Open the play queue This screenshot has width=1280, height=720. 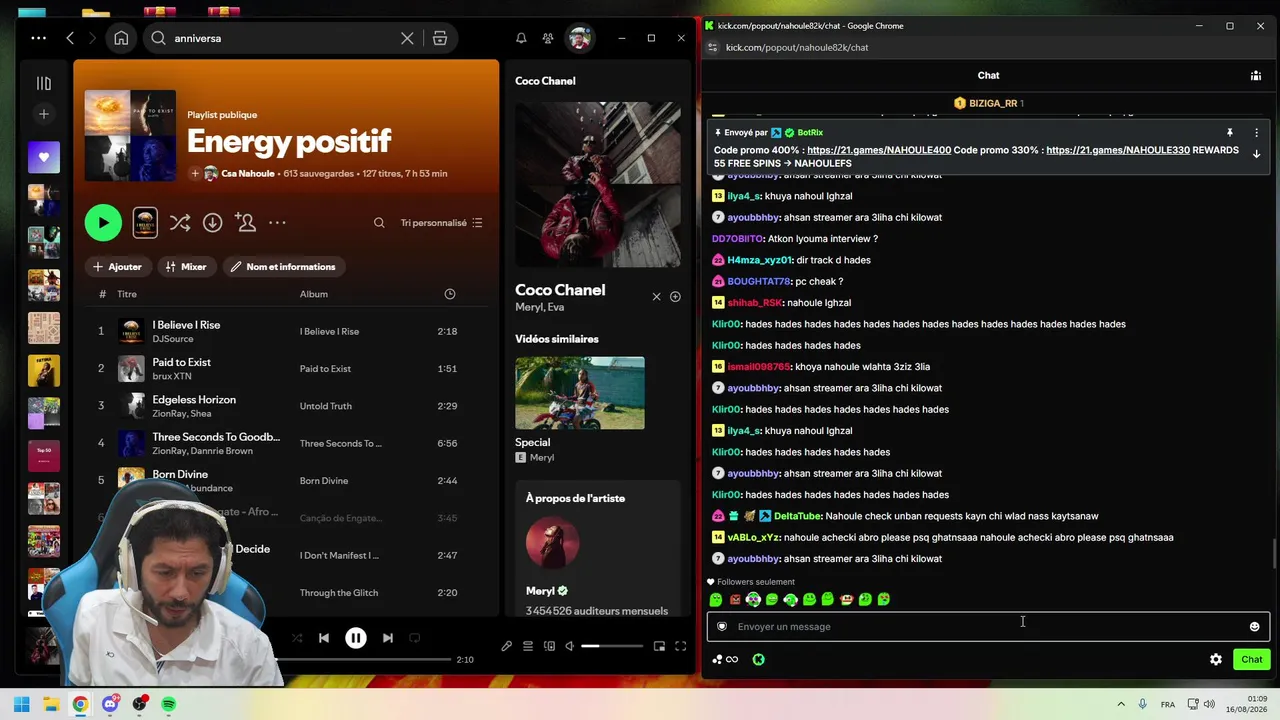pyautogui.click(x=528, y=646)
